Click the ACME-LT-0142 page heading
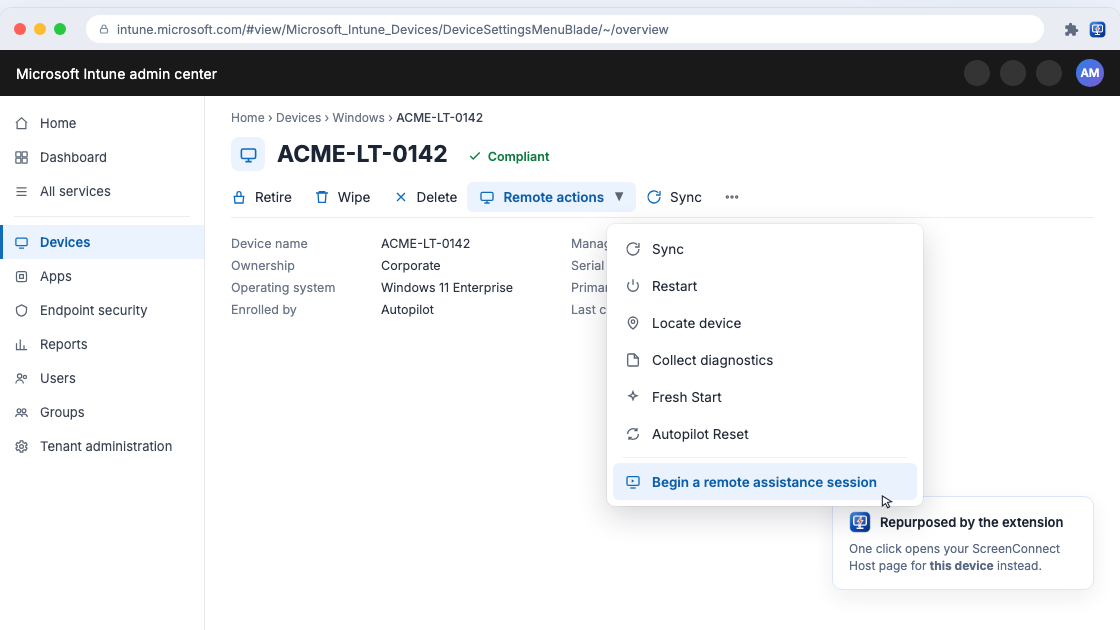1120x630 pixels. click(x=362, y=154)
